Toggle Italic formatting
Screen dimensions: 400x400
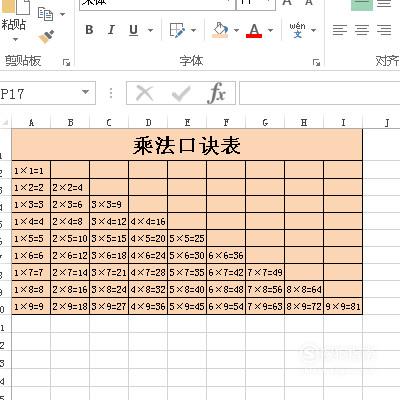pyautogui.click(x=111, y=30)
